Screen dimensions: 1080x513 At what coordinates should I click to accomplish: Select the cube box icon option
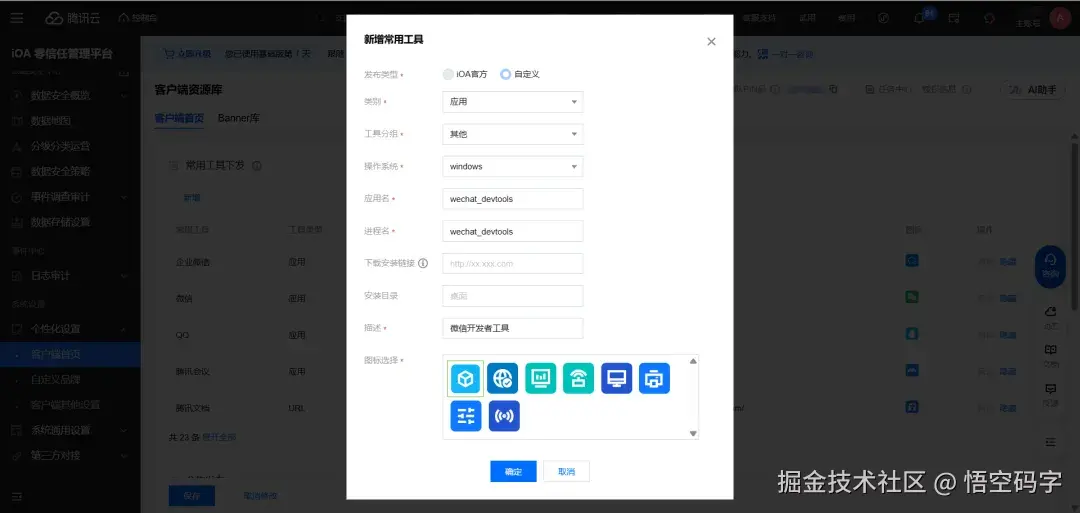tap(466, 379)
